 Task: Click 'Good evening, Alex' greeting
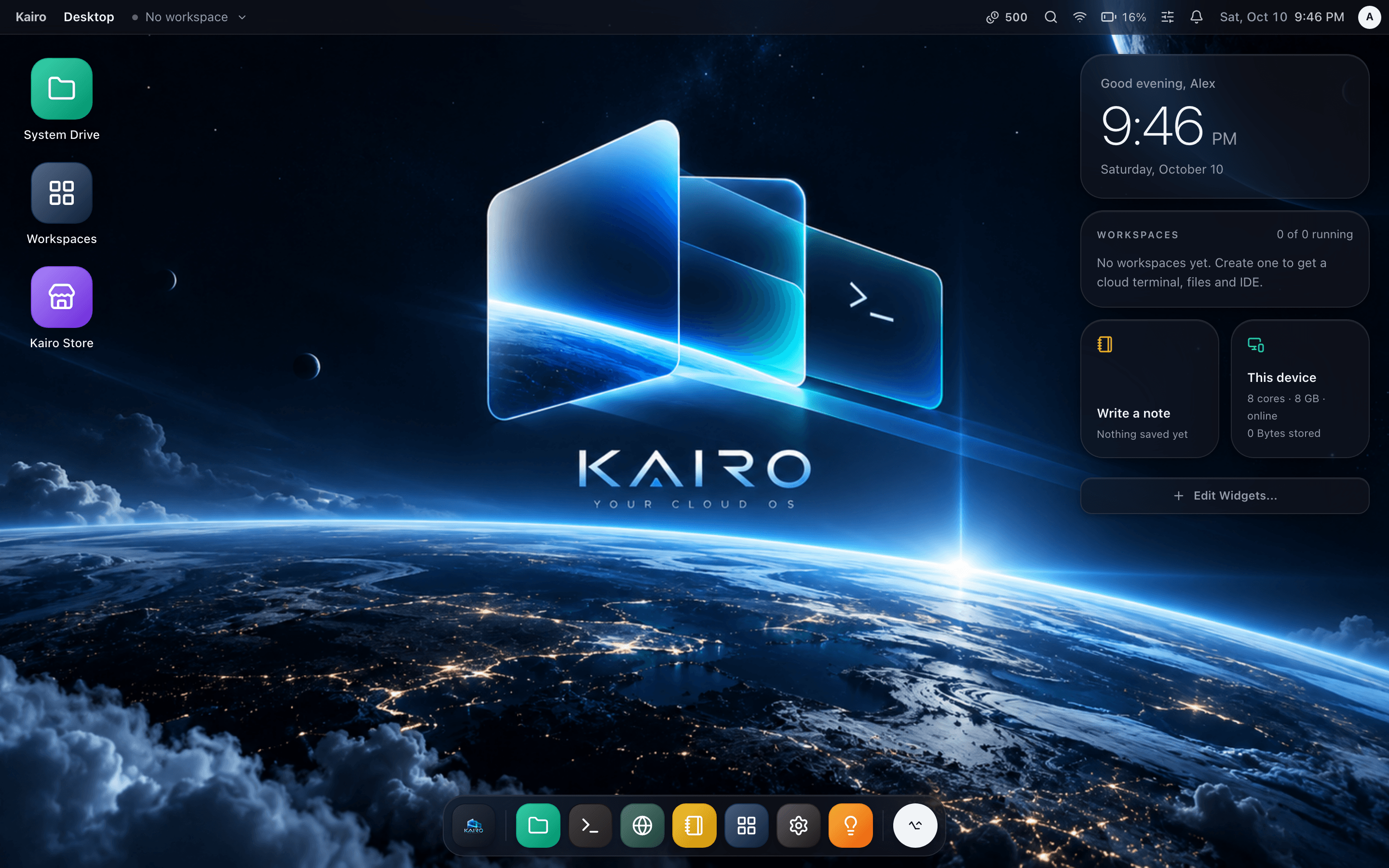1157,83
